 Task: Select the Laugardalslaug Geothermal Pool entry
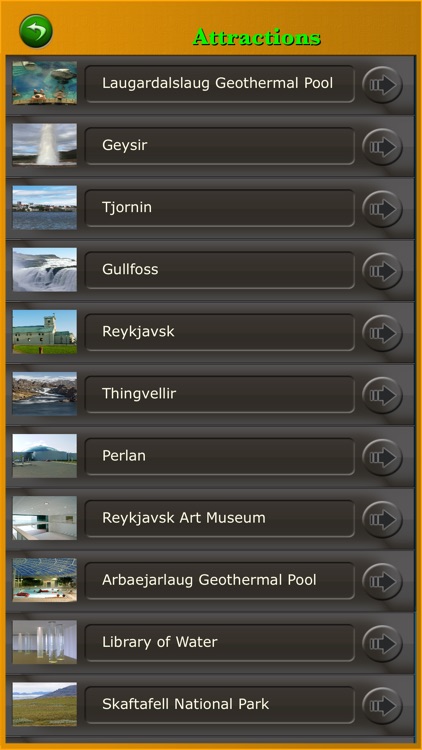click(x=220, y=84)
